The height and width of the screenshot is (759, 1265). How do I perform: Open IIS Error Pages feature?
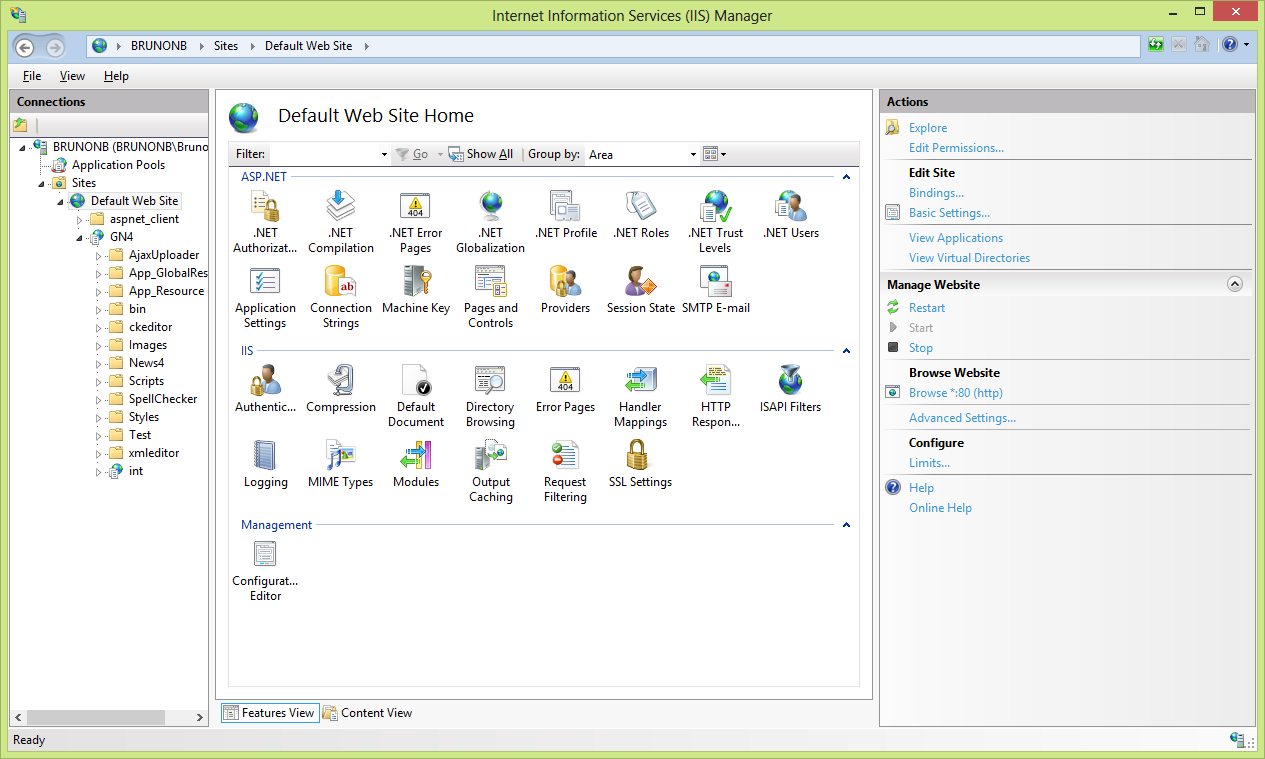coord(566,389)
